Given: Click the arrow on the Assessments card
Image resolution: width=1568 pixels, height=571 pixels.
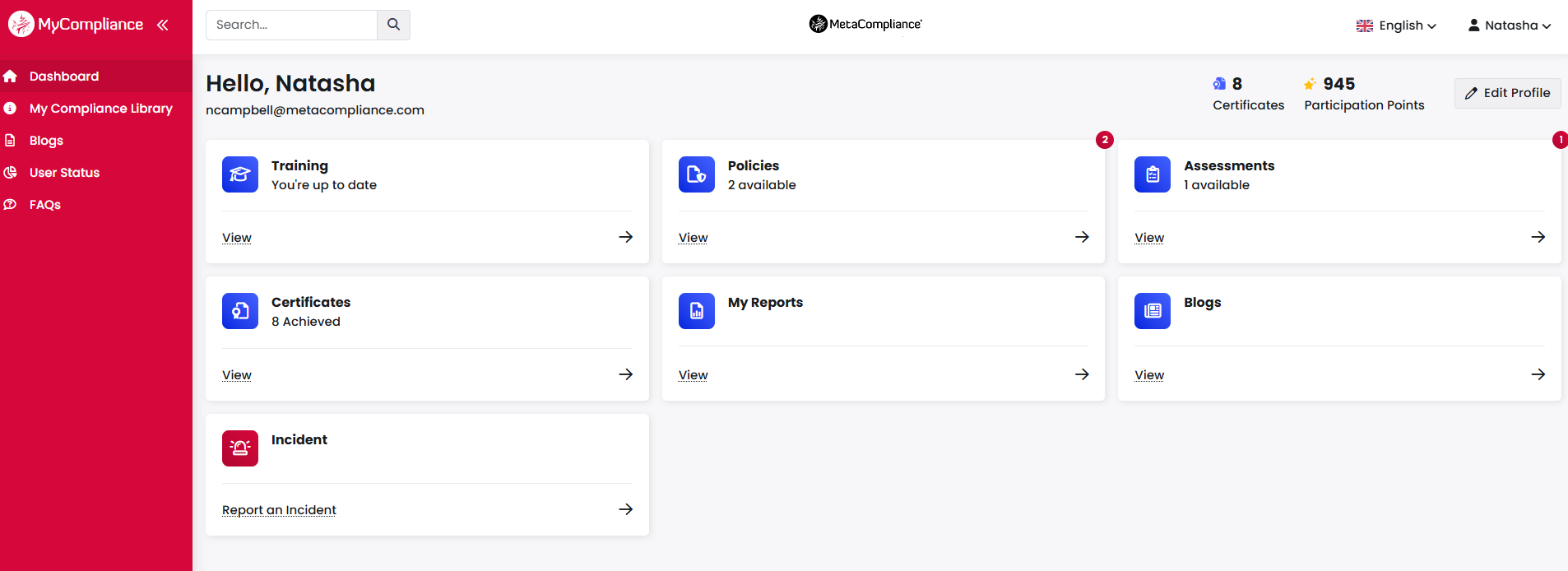Looking at the screenshot, I should (1538, 237).
